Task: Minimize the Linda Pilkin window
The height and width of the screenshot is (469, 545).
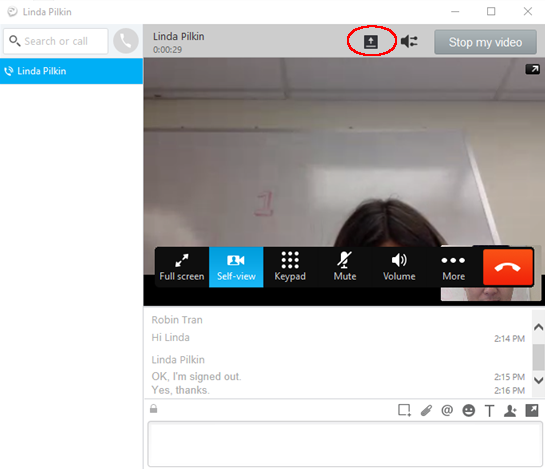Action: coord(455,11)
